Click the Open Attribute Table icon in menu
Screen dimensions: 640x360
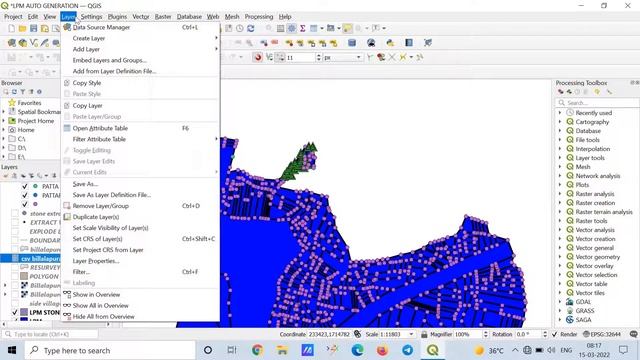coord(67,128)
